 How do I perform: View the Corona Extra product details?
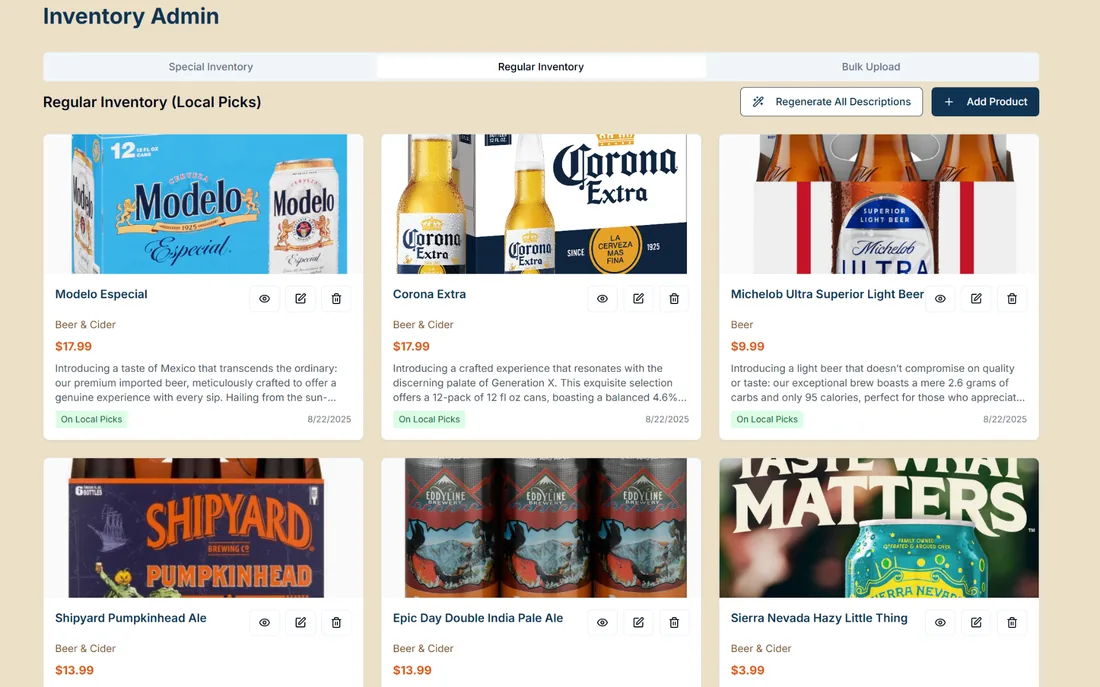click(602, 299)
